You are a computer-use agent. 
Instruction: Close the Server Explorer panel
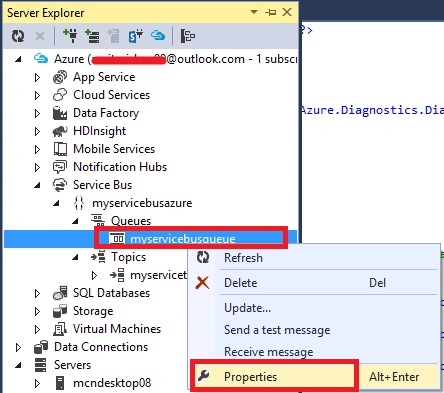[287, 12]
